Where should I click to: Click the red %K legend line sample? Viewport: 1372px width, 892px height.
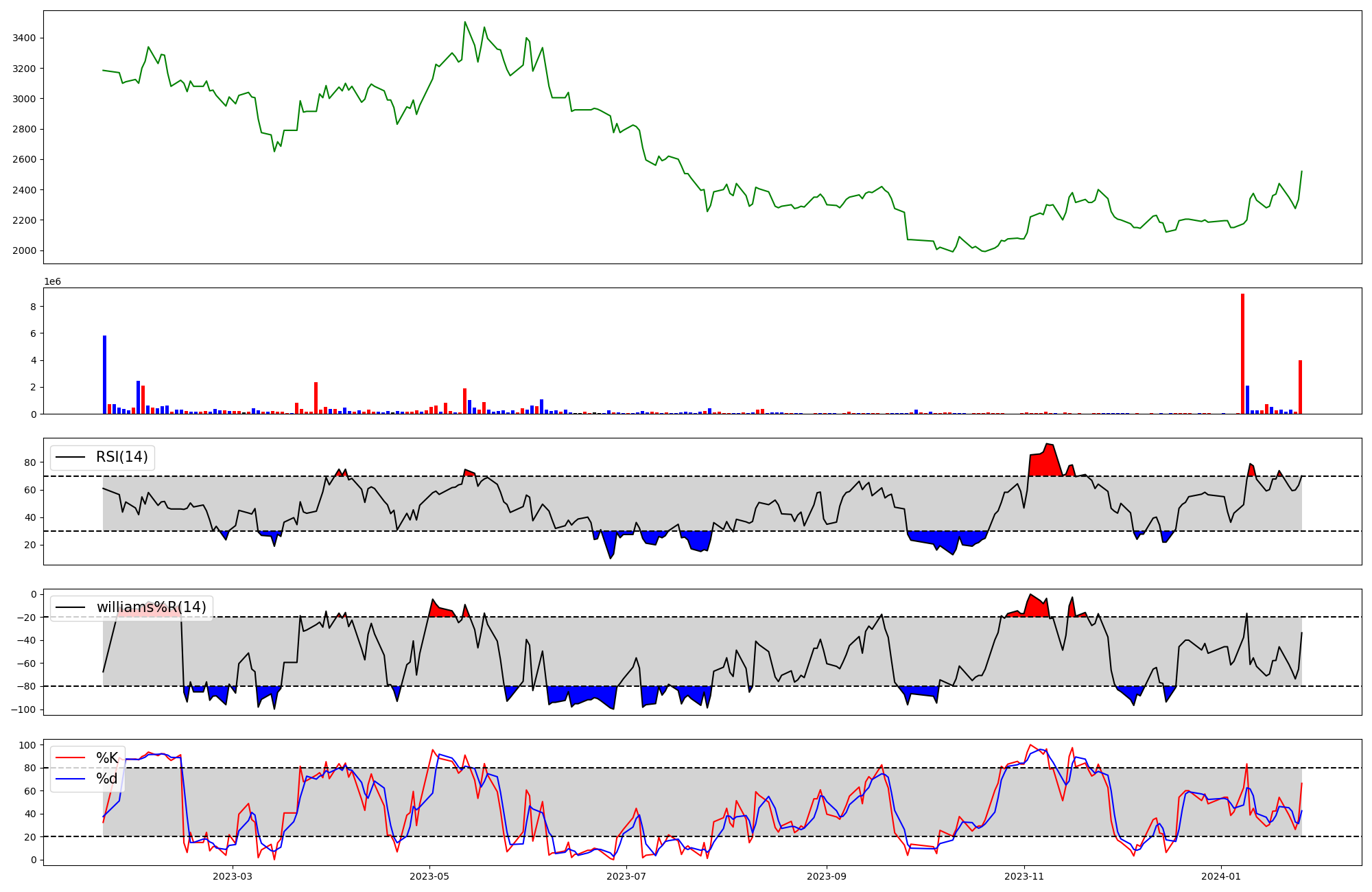[71, 758]
